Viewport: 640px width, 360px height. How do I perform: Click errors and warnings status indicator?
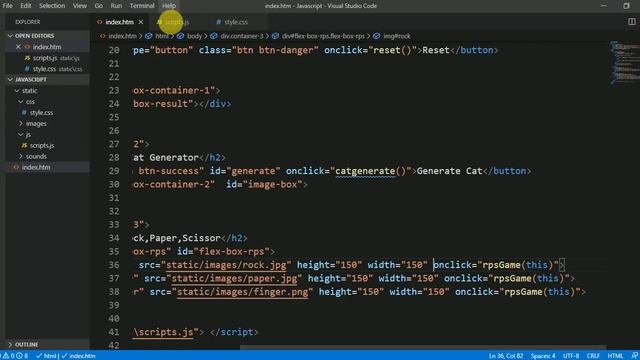[x=15, y=356]
